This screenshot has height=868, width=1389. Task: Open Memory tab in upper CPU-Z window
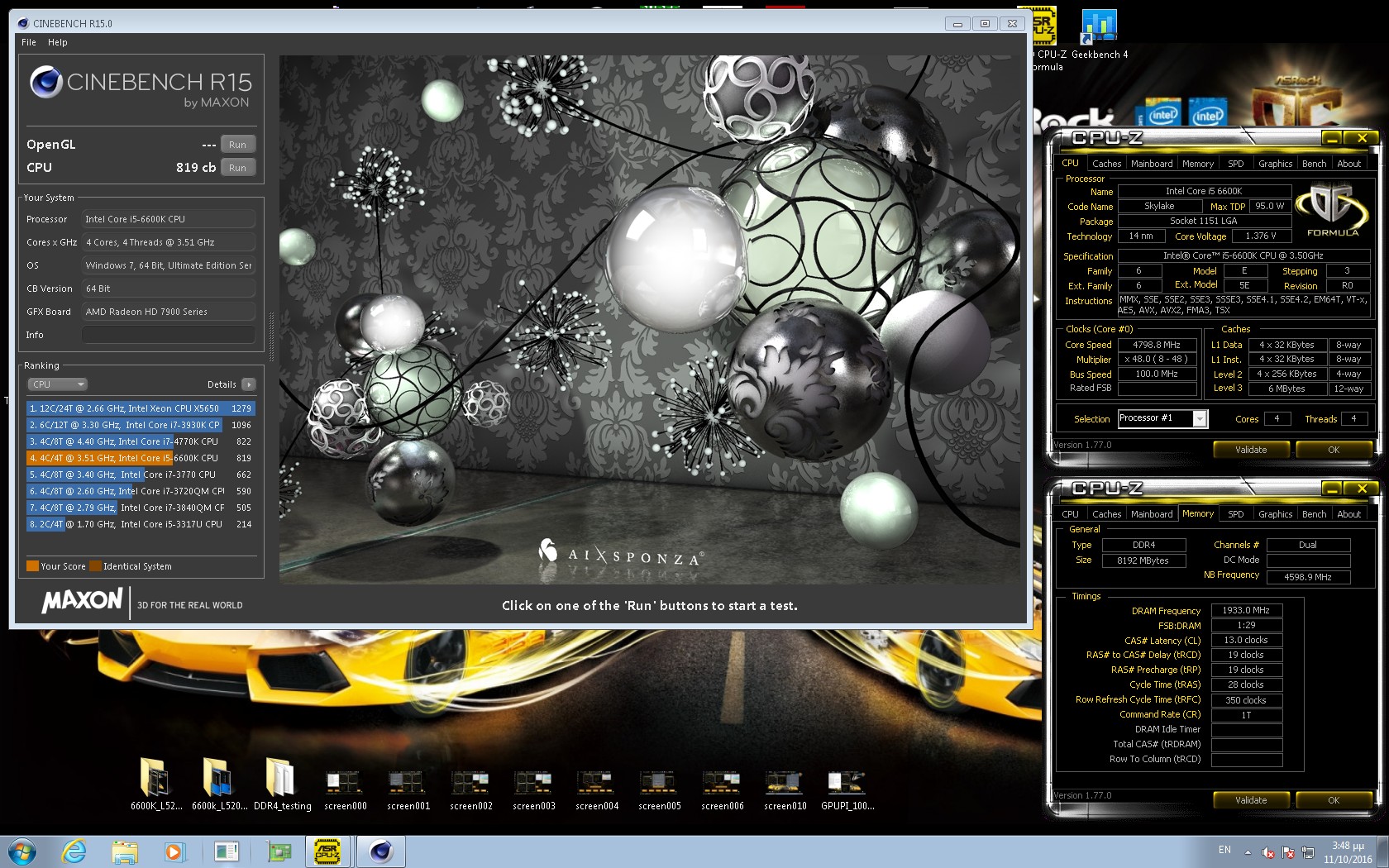click(1198, 164)
